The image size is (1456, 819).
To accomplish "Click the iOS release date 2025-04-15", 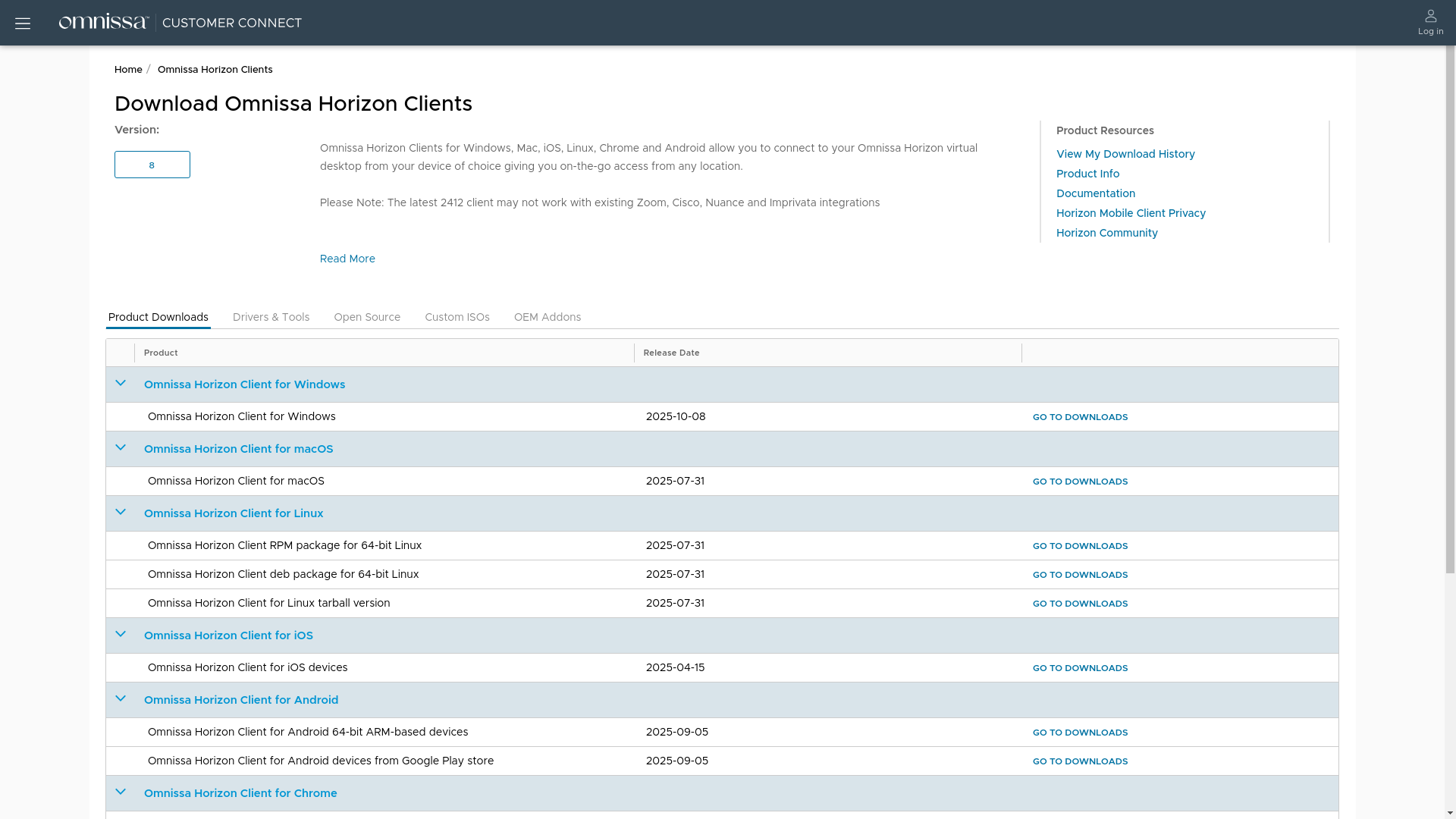I will point(675,667).
